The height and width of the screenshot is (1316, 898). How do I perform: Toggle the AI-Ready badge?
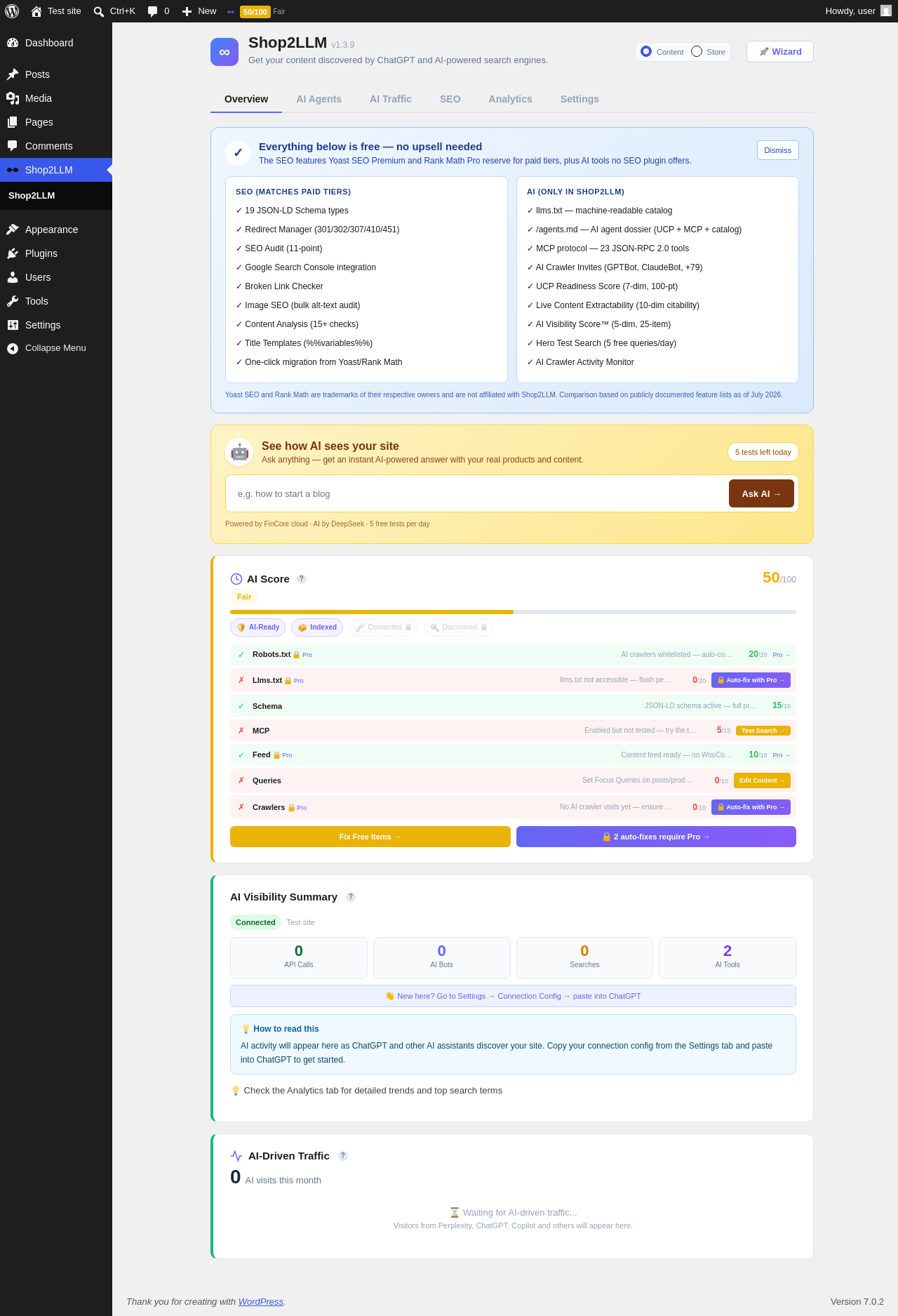[x=257, y=627]
